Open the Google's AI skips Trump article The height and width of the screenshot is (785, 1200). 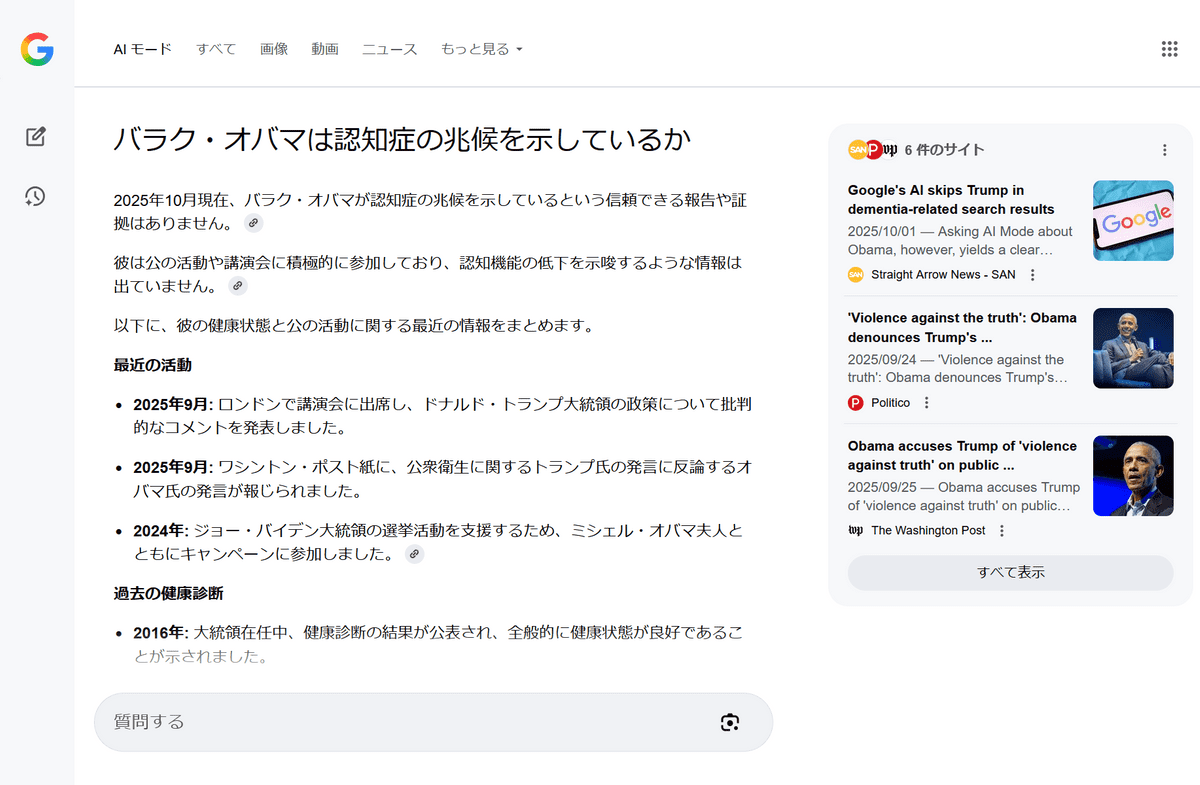[x=951, y=200]
